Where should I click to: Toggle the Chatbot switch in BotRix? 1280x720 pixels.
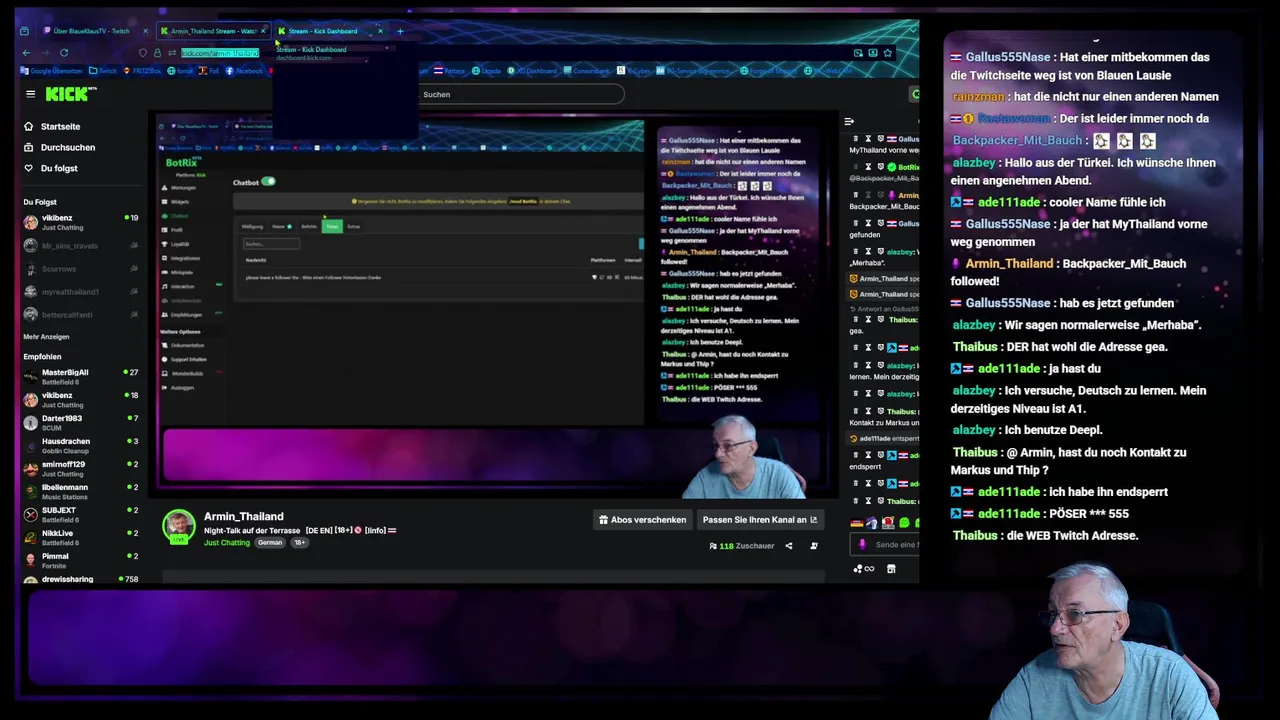pos(268,182)
